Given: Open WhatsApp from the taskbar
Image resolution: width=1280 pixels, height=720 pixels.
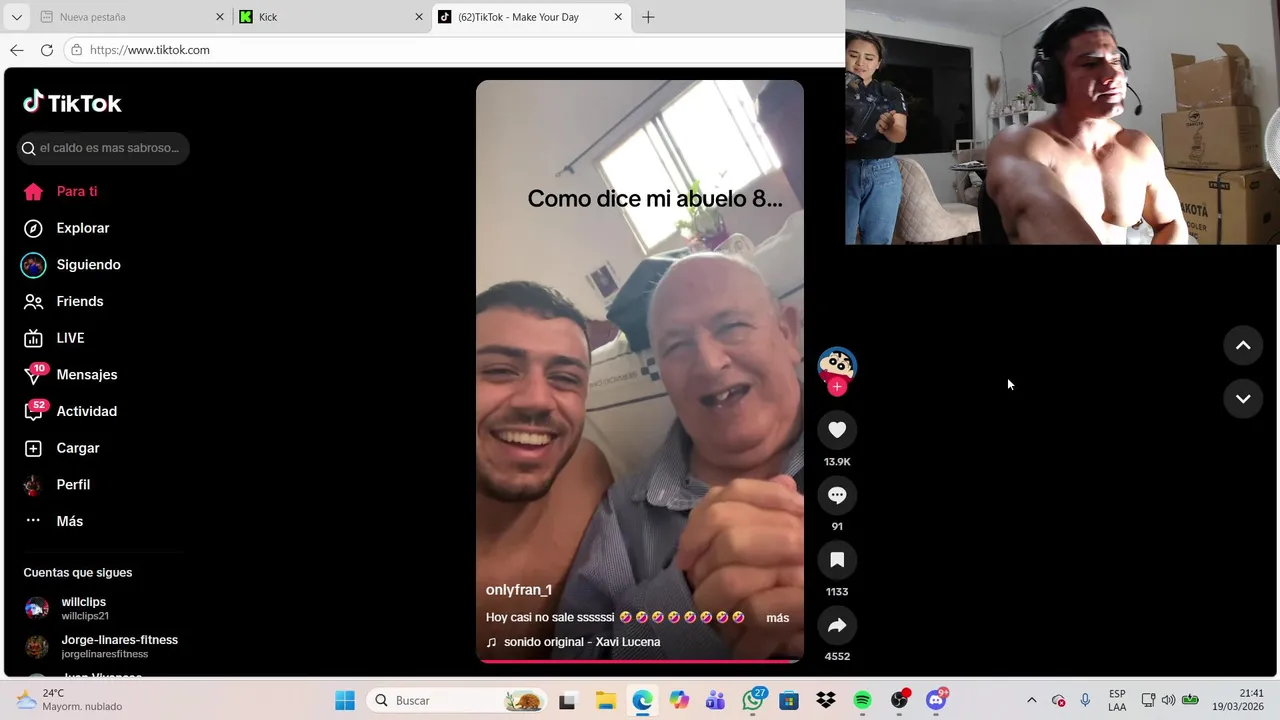Looking at the screenshot, I should click(753, 700).
